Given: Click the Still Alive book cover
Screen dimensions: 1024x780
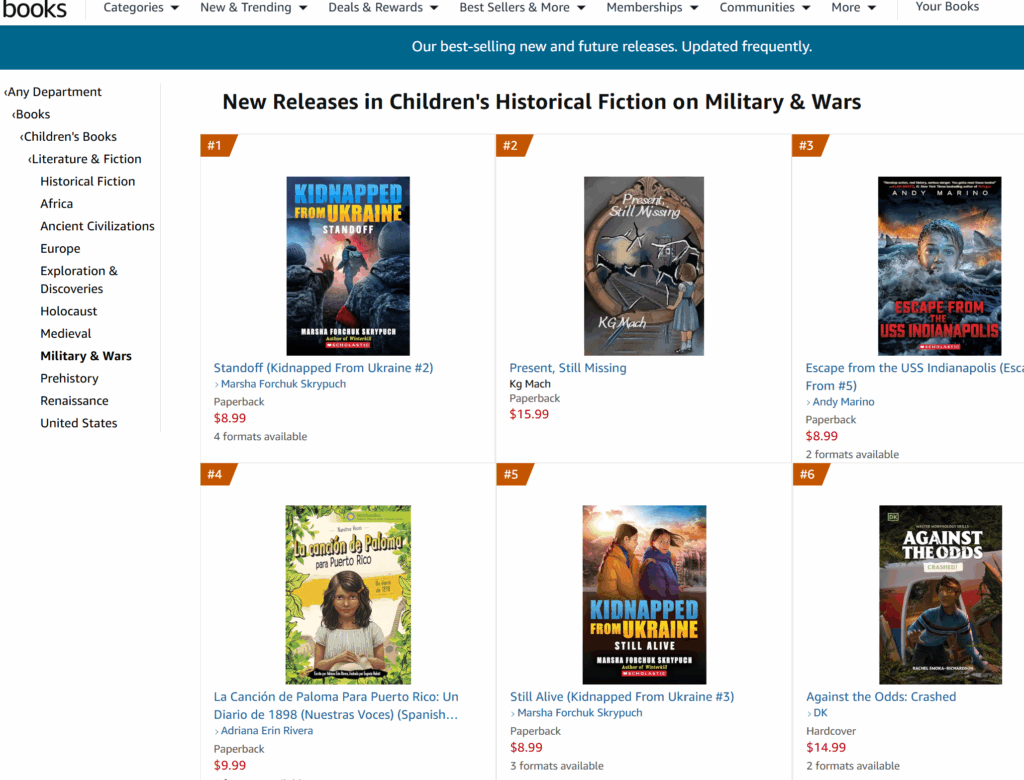Looking at the screenshot, I should click(x=644, y=594).
